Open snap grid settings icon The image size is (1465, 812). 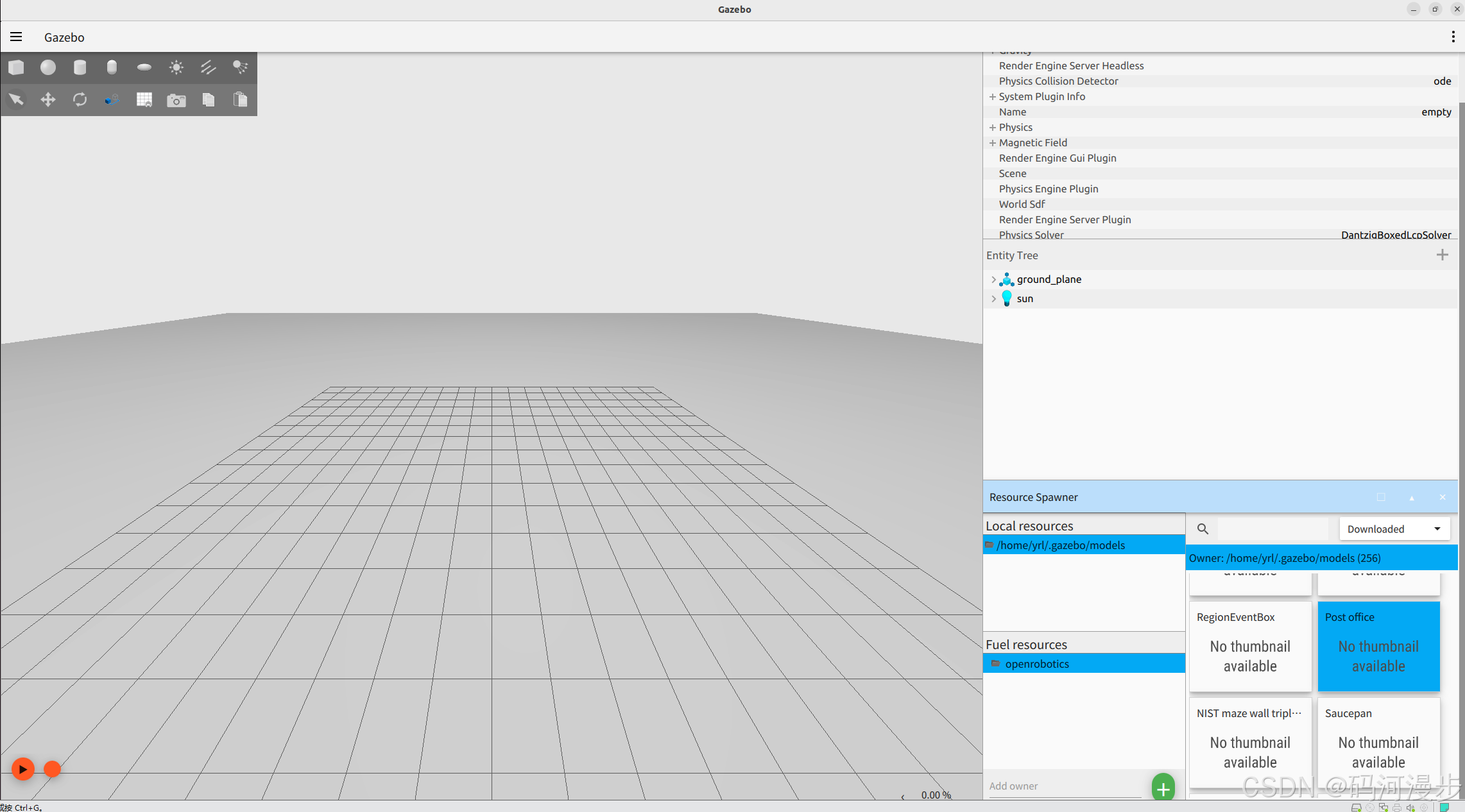144,99
